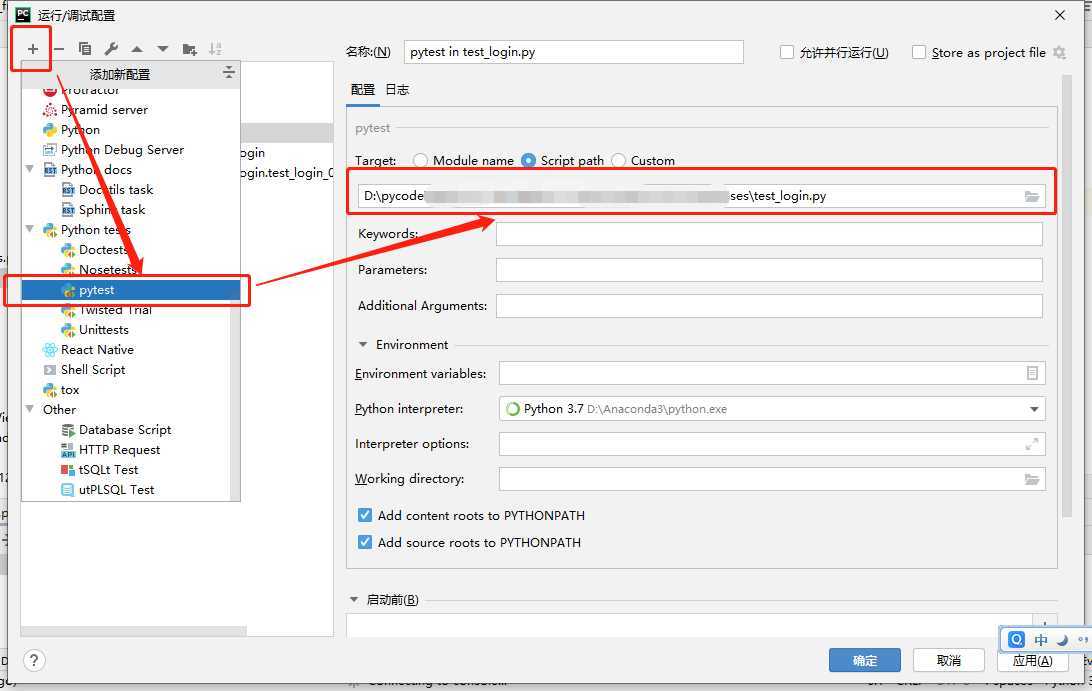This screenshot has width=1092, height=691.
Task: Click the Keywords input field
Action: [769, 234]
